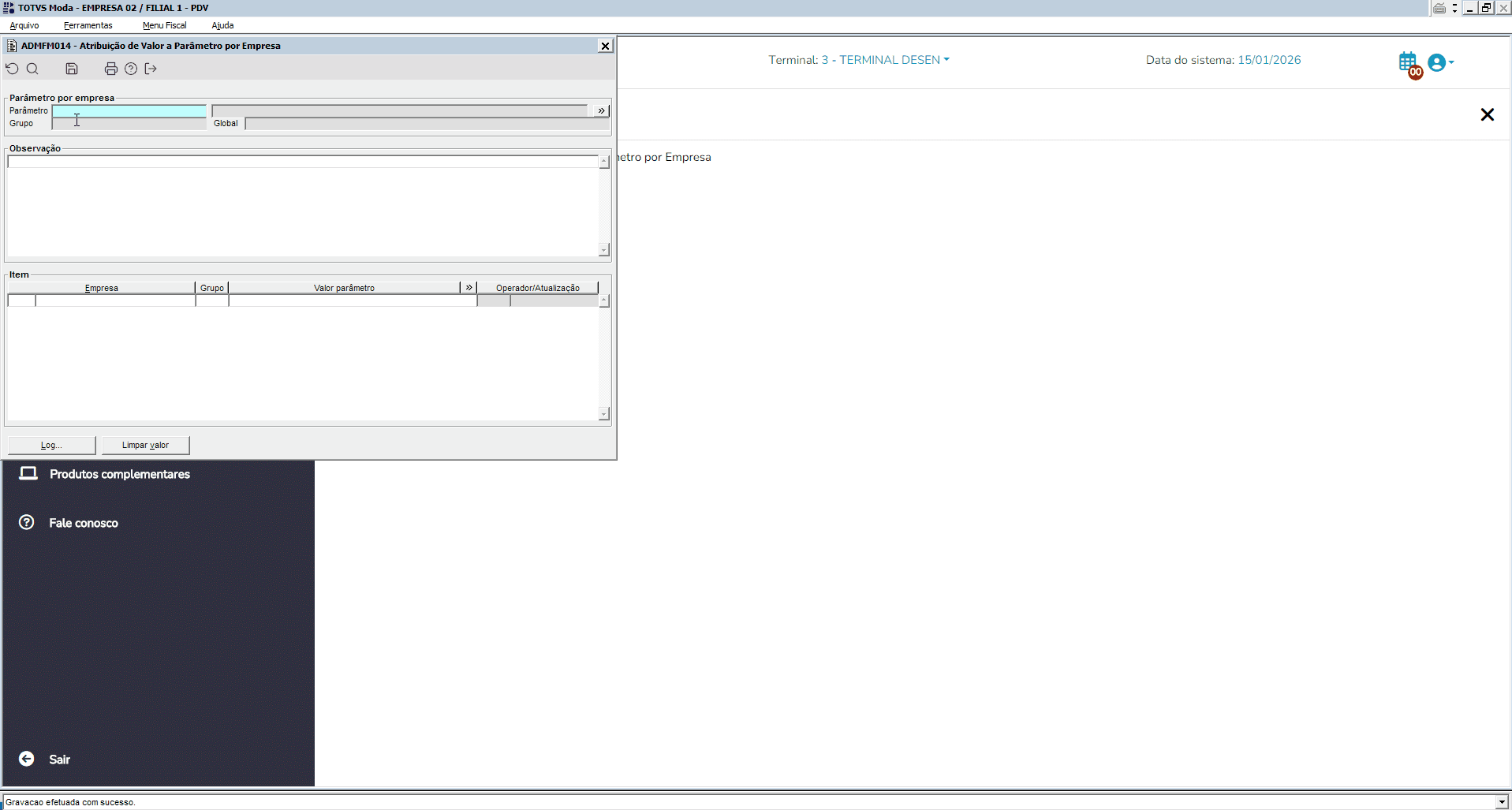
Task: Click the Limpar valor button
Action: click(x=146, y=445)
